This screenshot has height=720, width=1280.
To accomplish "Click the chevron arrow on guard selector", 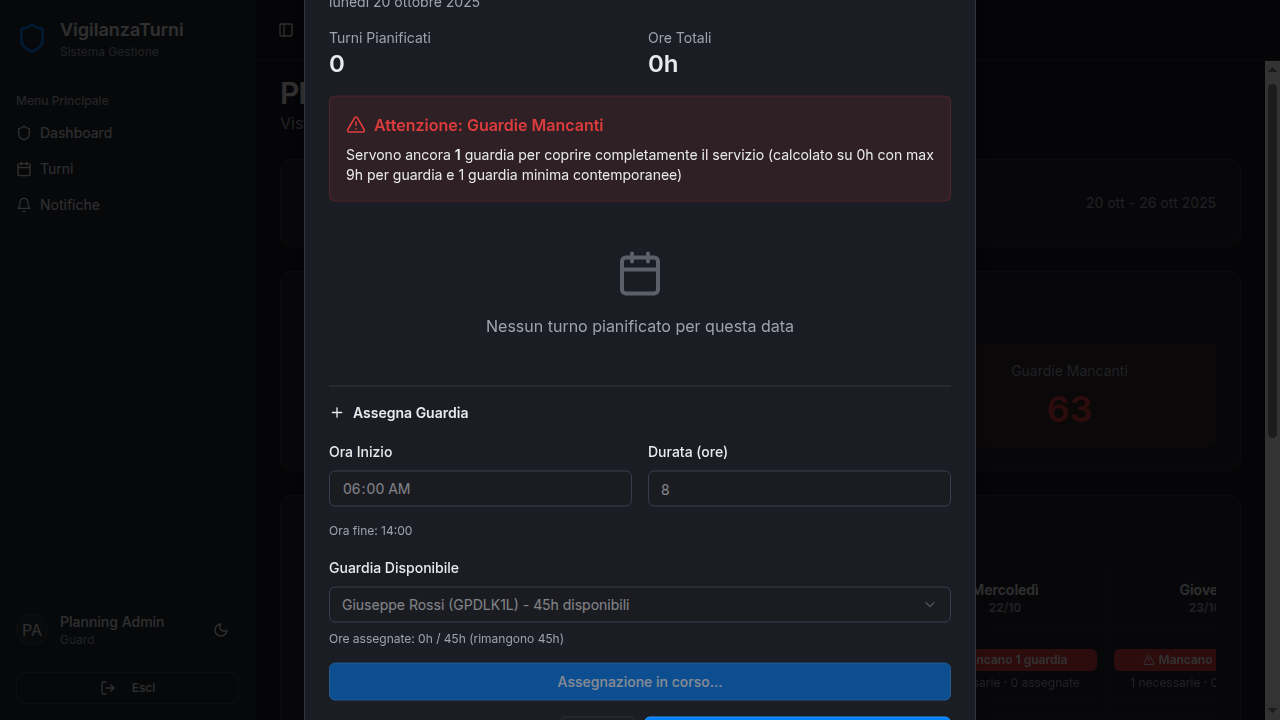I will [930, 605].
